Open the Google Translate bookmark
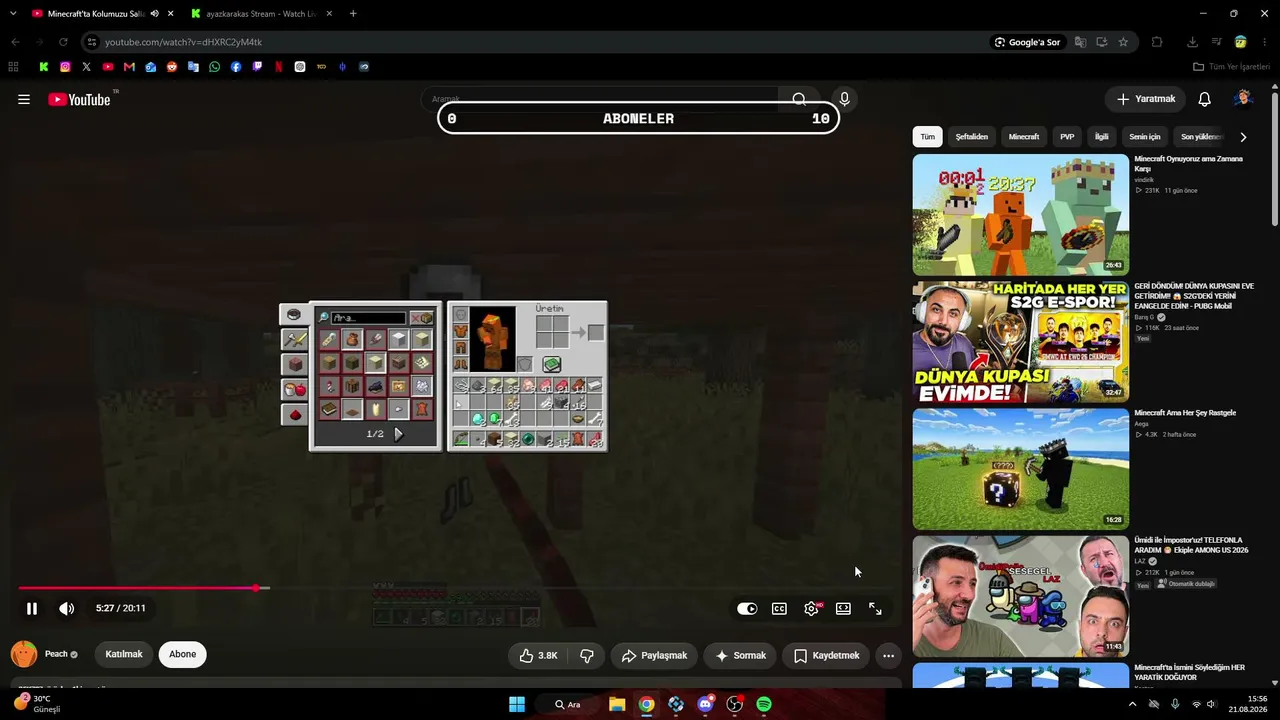1280x720 pixels. click(x=193, y=67)
